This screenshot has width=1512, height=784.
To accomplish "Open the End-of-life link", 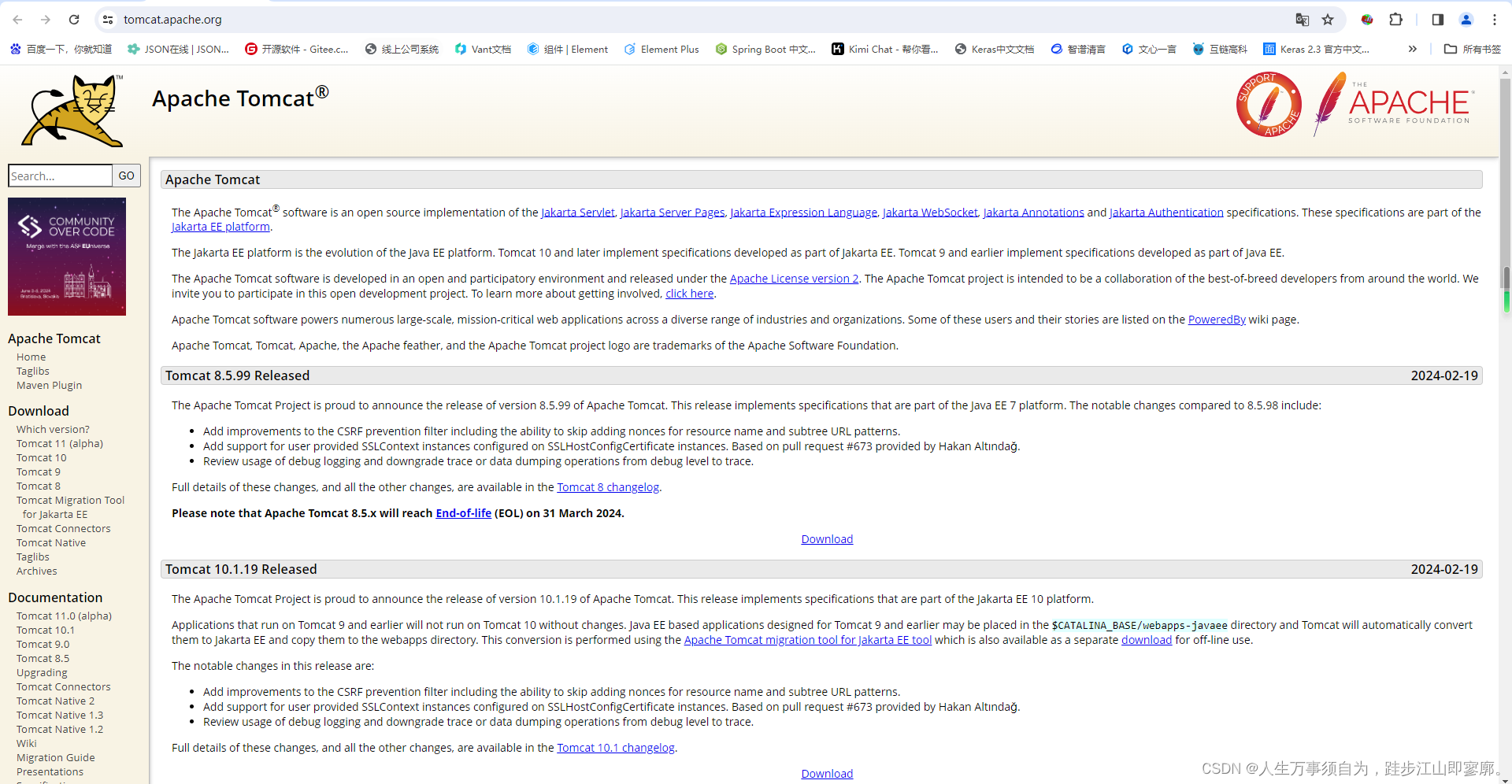I will [x=463, y=513].
